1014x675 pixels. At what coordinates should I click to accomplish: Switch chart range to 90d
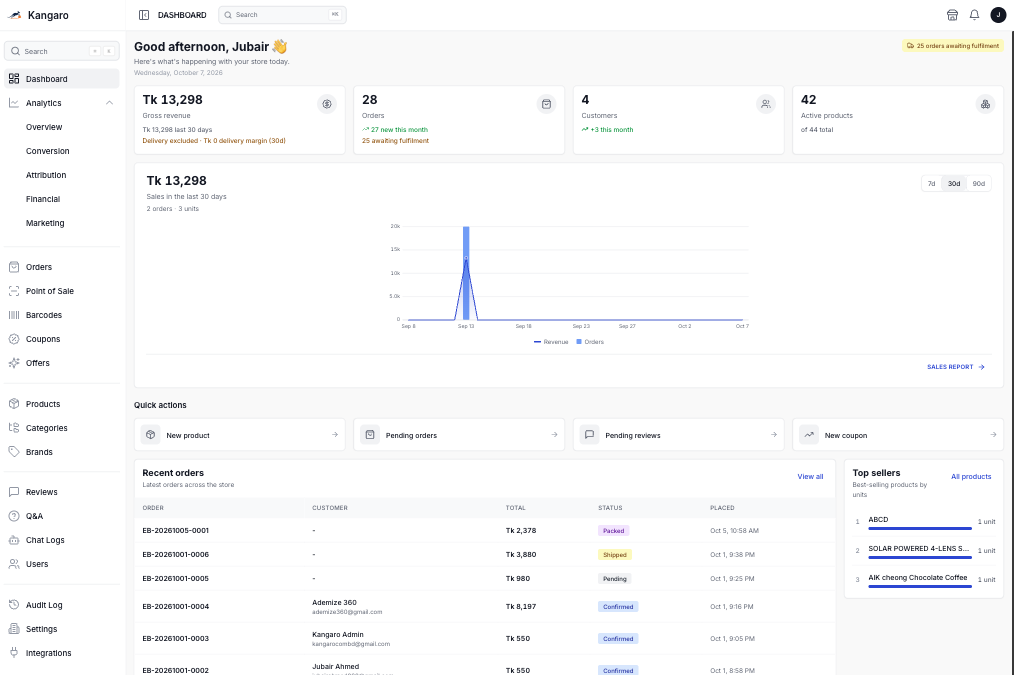[978, 184]
